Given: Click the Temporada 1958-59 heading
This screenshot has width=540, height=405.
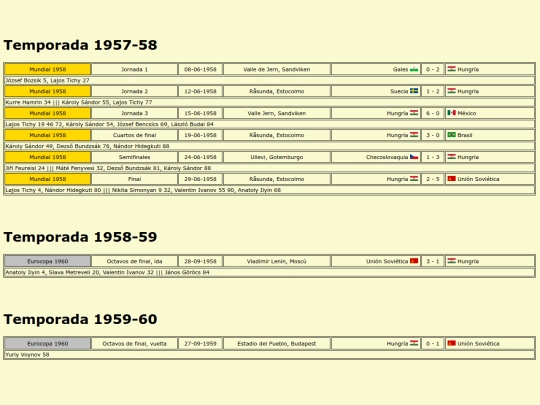Looking at the screenshot, I should (x=80, y=237).
